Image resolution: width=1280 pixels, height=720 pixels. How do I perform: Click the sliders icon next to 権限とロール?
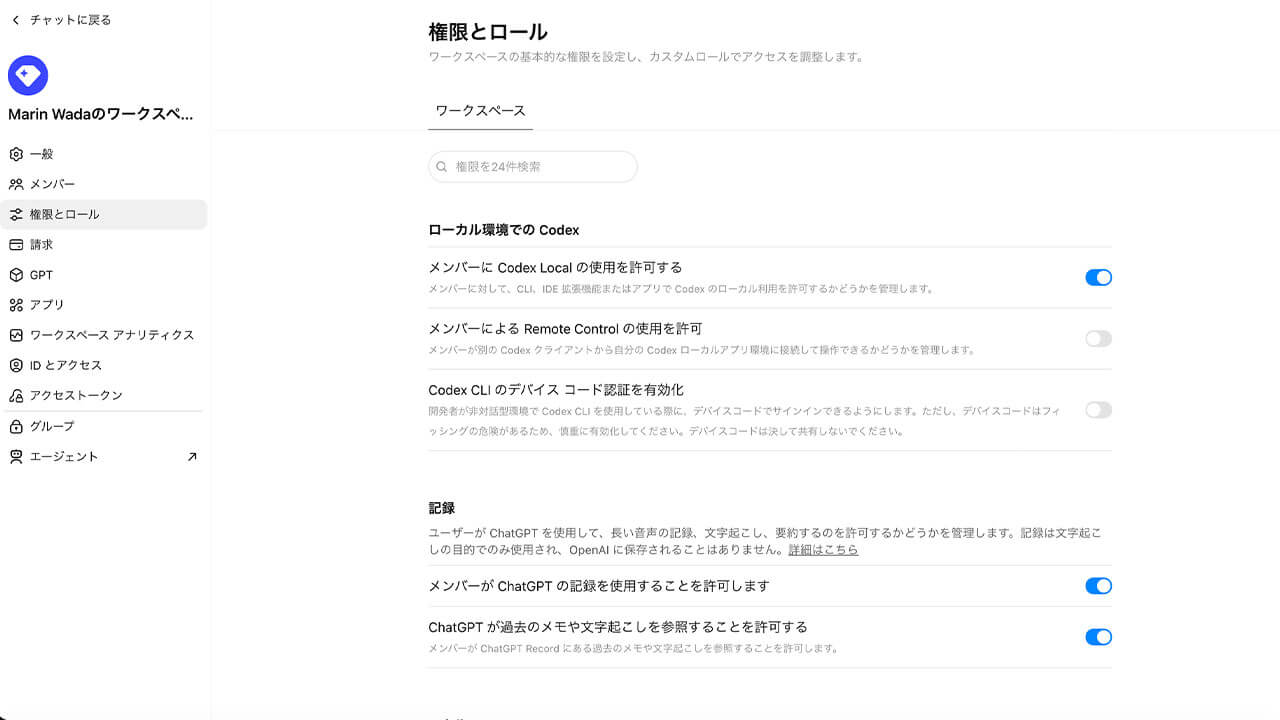click(16, 214)
